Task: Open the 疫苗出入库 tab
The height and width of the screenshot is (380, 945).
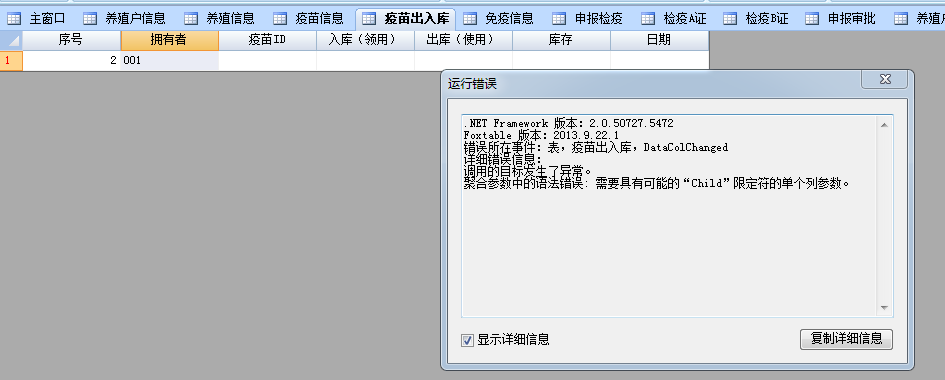Action: point(406,19)
